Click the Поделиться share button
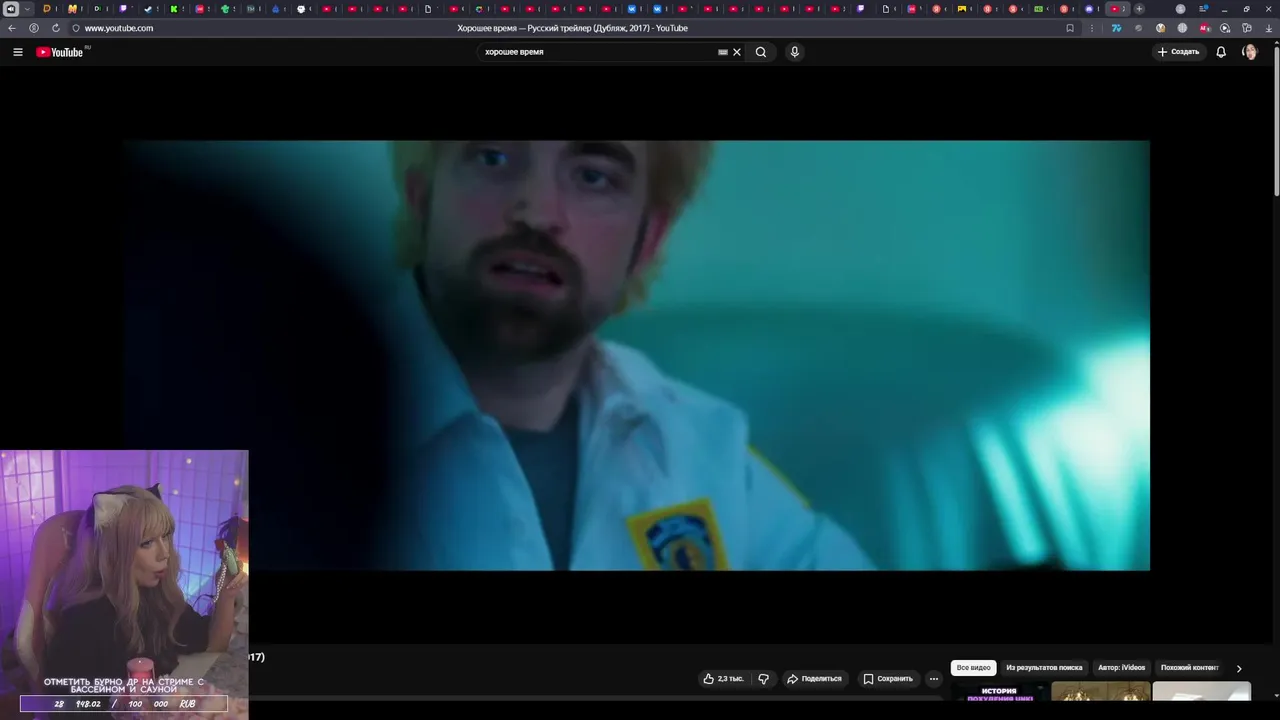The image size is (1280, 720). 814,679
